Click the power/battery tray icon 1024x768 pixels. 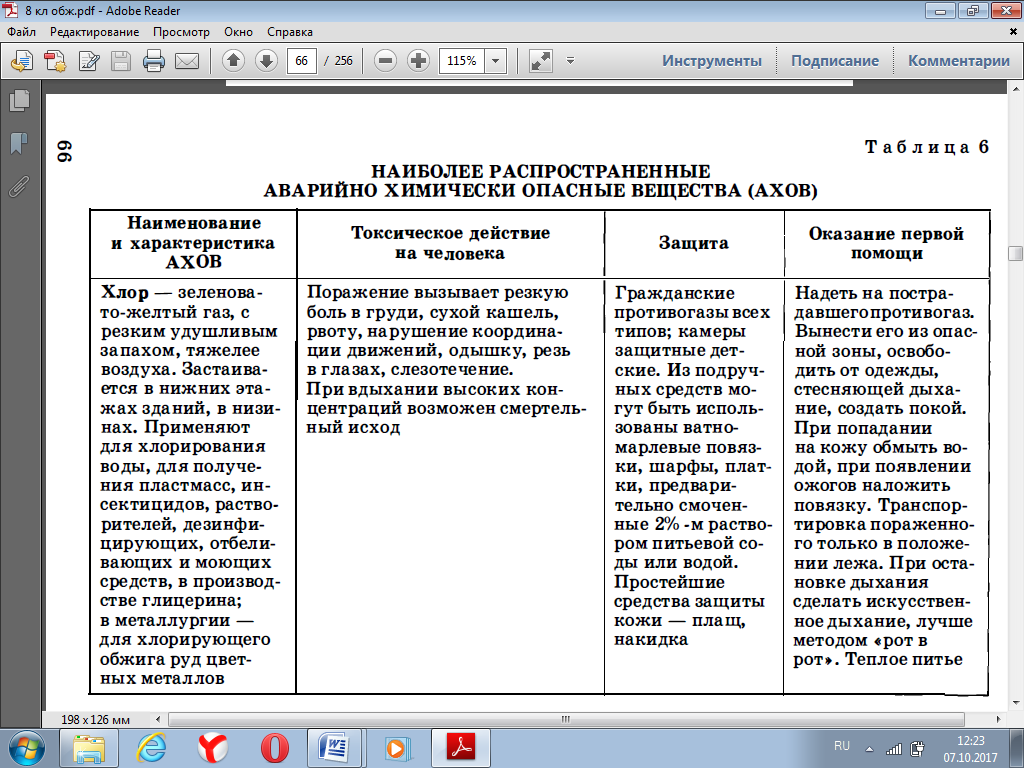click(x=917, y=748)
